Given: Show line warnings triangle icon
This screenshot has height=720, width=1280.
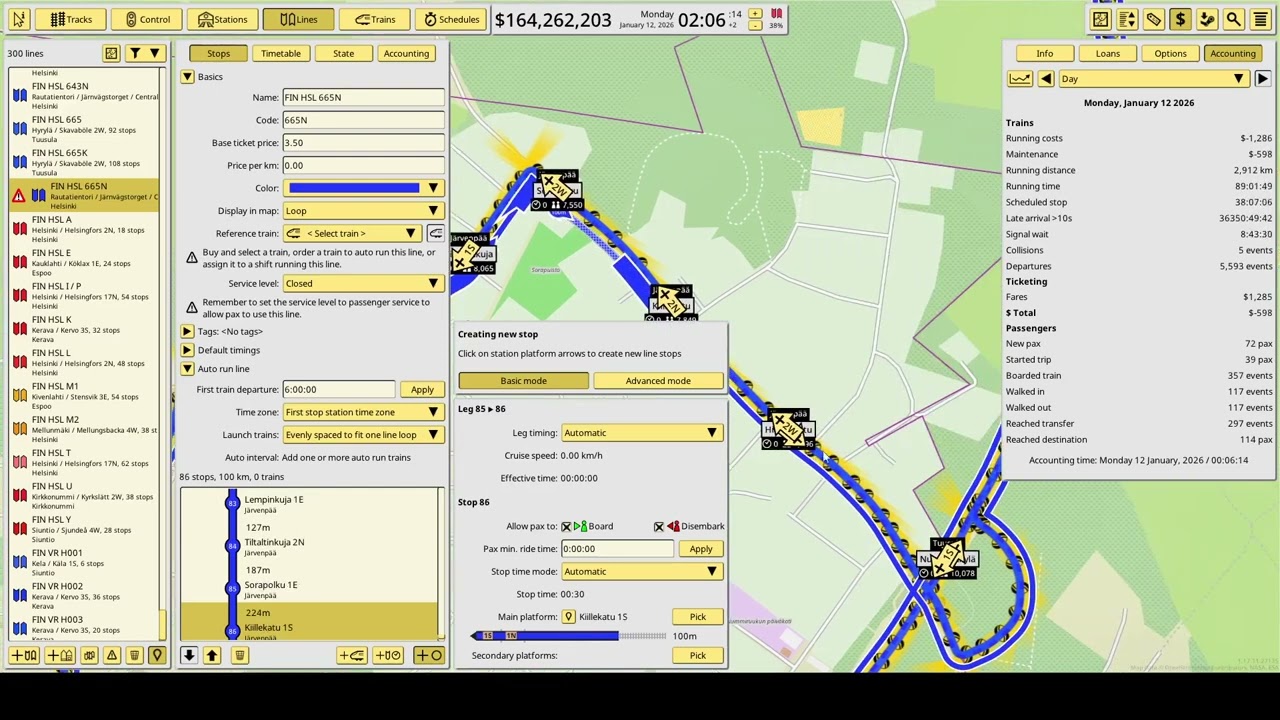Looking at the screenshot, I should coord(112,656).
